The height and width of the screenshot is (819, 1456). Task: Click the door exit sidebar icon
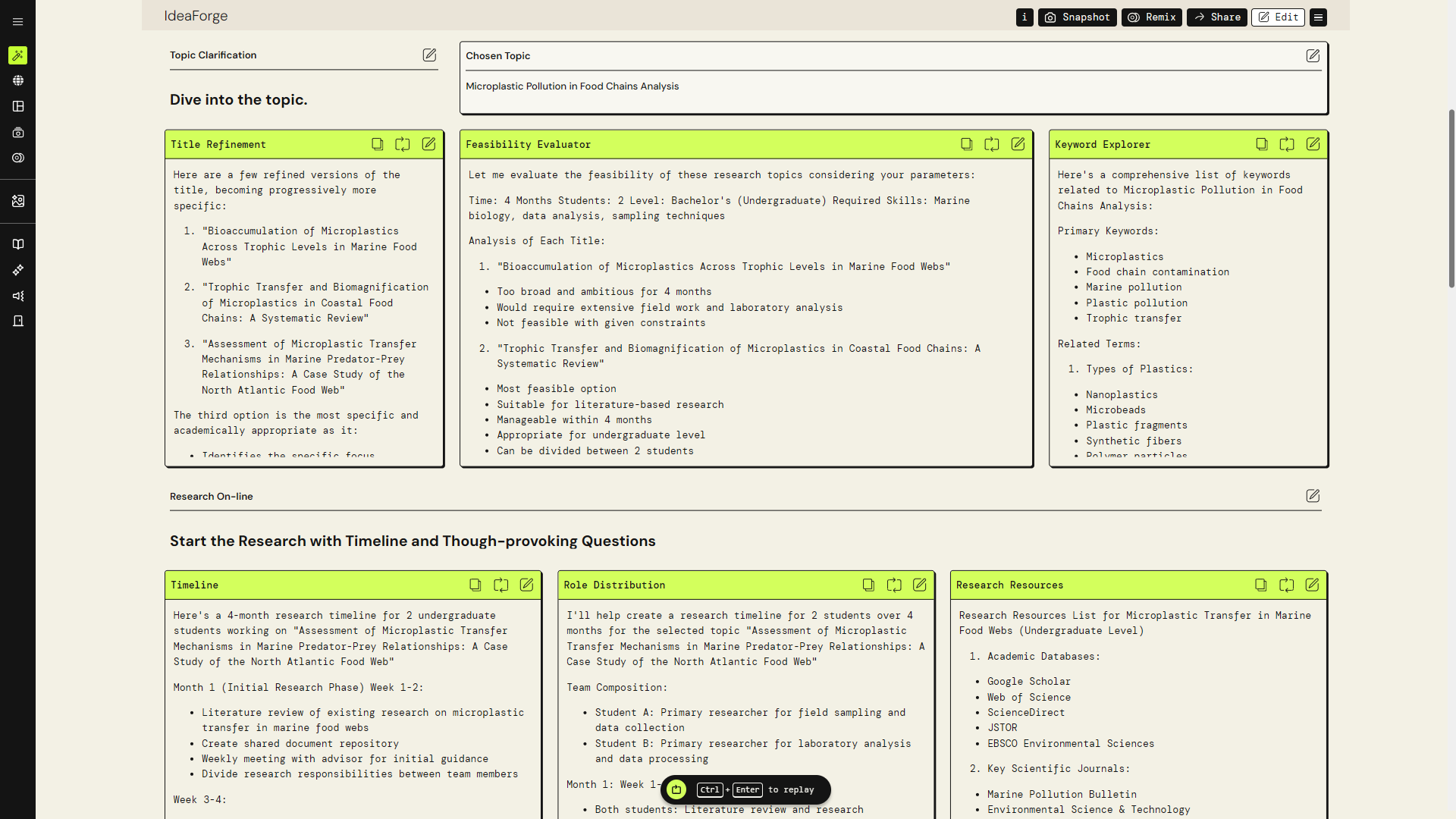click(x=17, y=322)
